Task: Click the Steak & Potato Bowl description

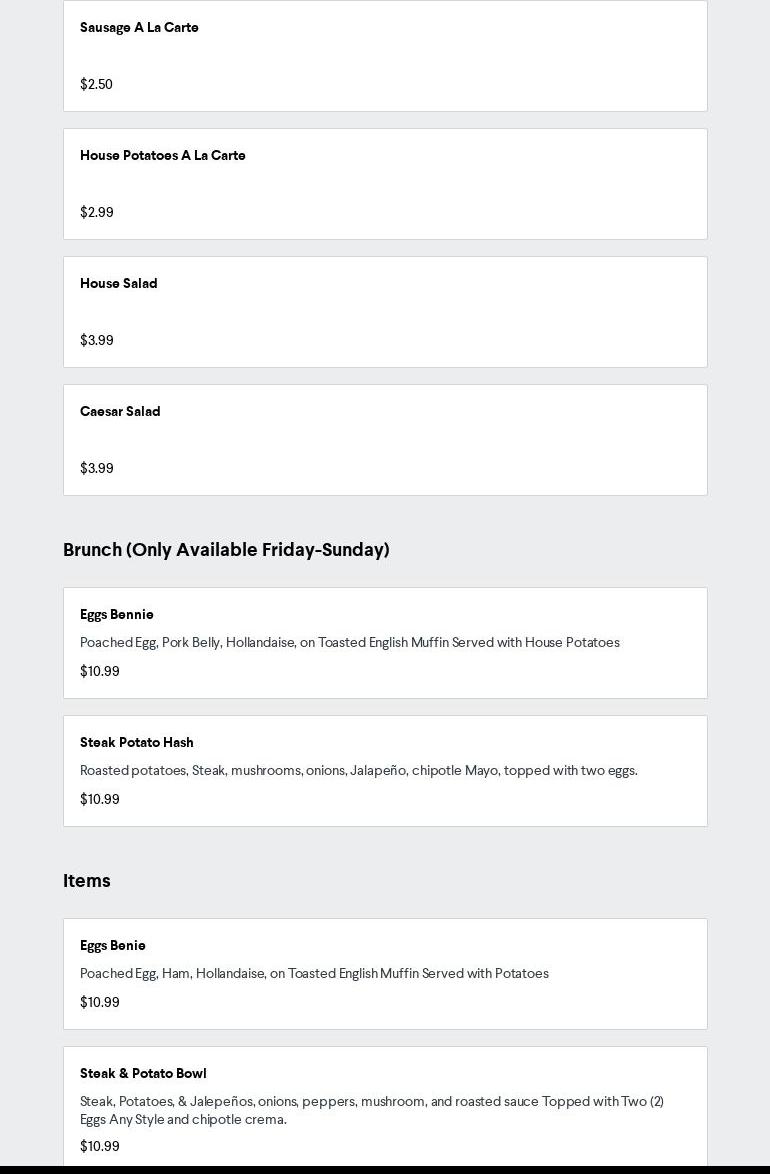Action: tap(371, 1110)
